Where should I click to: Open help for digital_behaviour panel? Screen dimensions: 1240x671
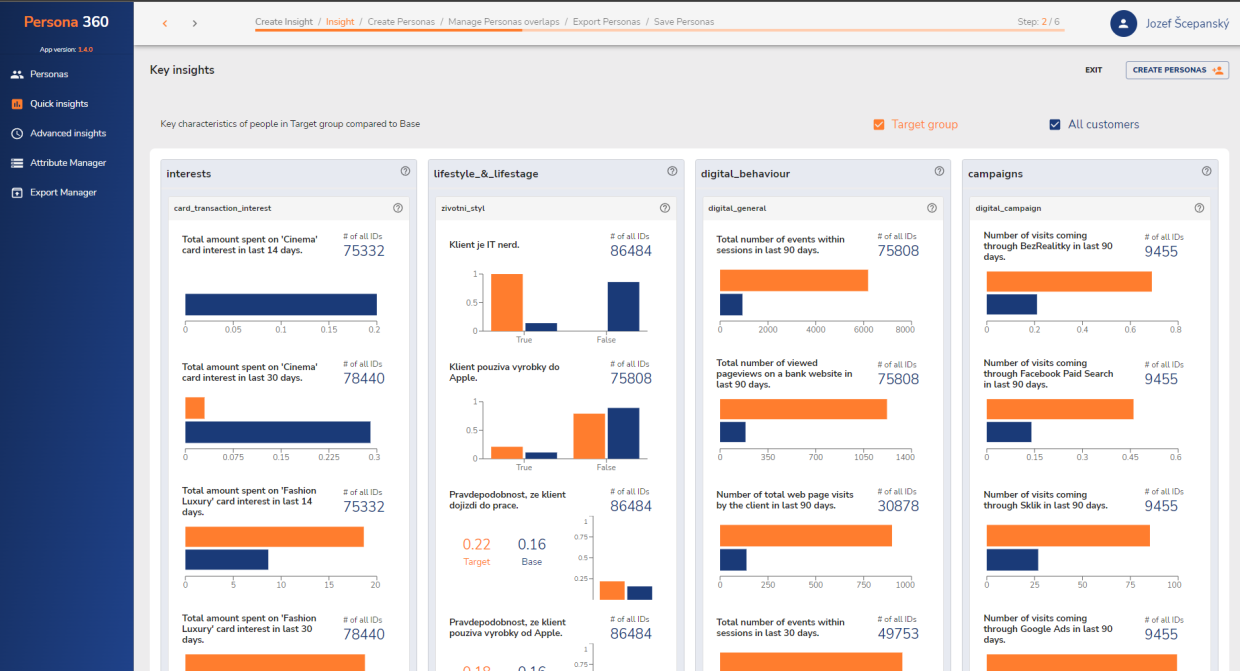pyautogui.click(x=939, y=171)
